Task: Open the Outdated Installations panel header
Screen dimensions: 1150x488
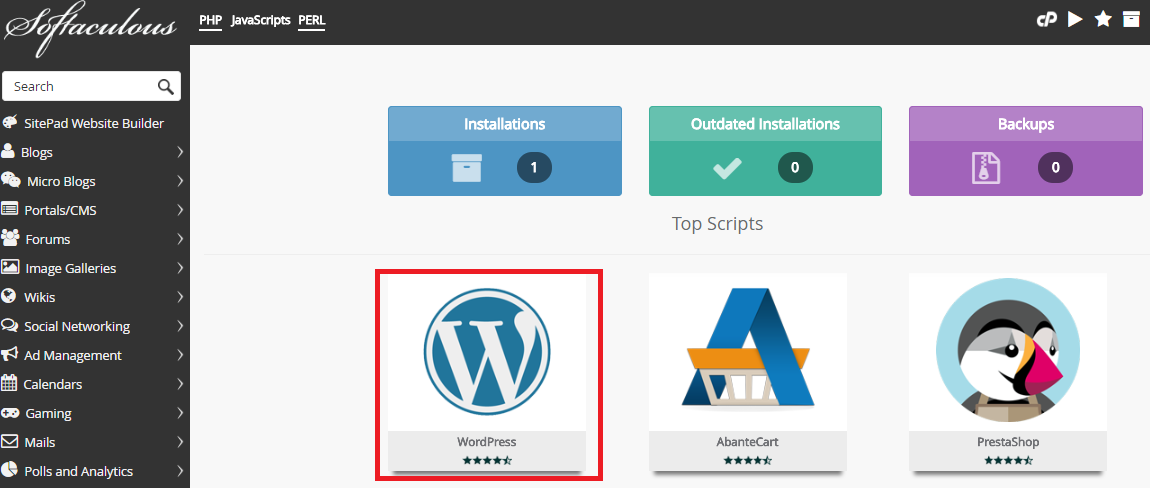Action: pos(765,124)
